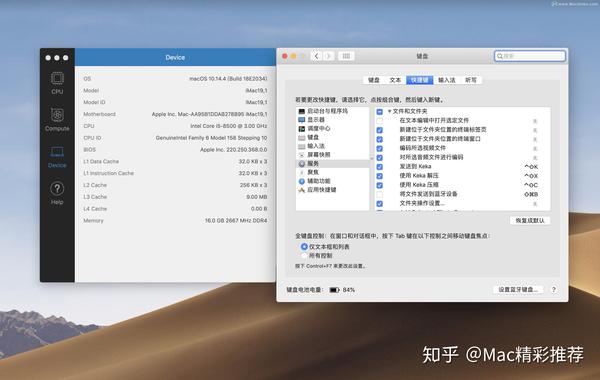The width and height of the screenshot is (600, 380).
Task: Choose the 仅文本框和列表 radio option
Action: 304,247
